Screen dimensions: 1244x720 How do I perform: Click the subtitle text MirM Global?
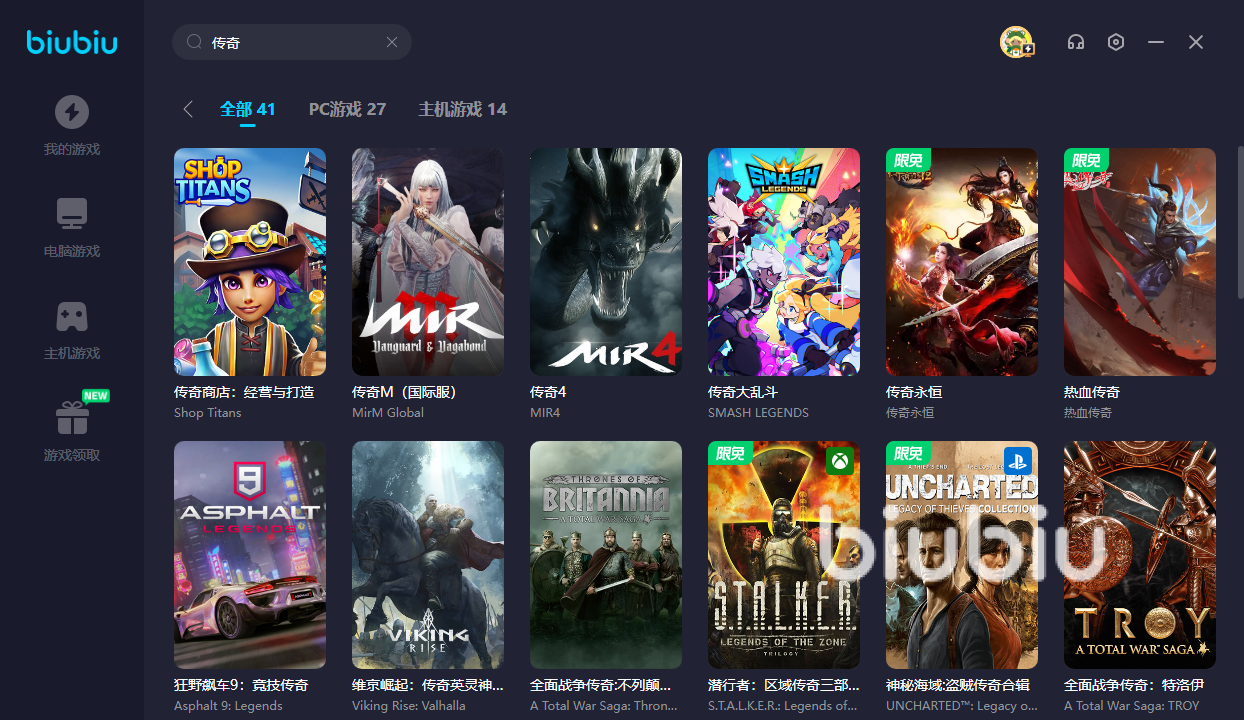(x=388, y=412)
